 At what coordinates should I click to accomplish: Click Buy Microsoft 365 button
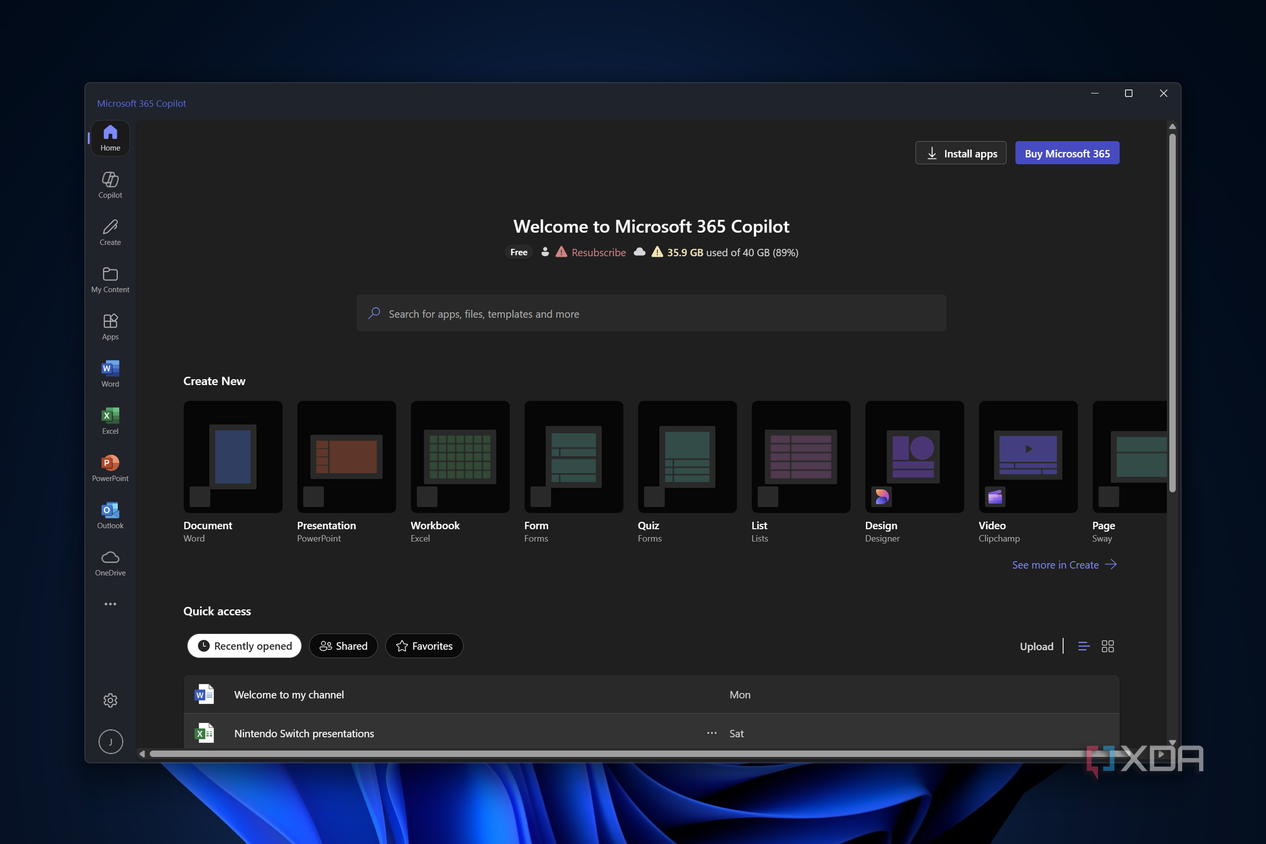coord(1067,153)
